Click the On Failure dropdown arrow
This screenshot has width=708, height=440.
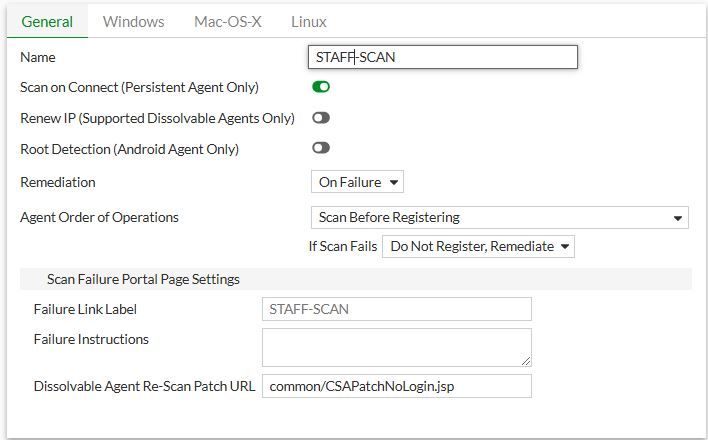[x=393, y=183]
